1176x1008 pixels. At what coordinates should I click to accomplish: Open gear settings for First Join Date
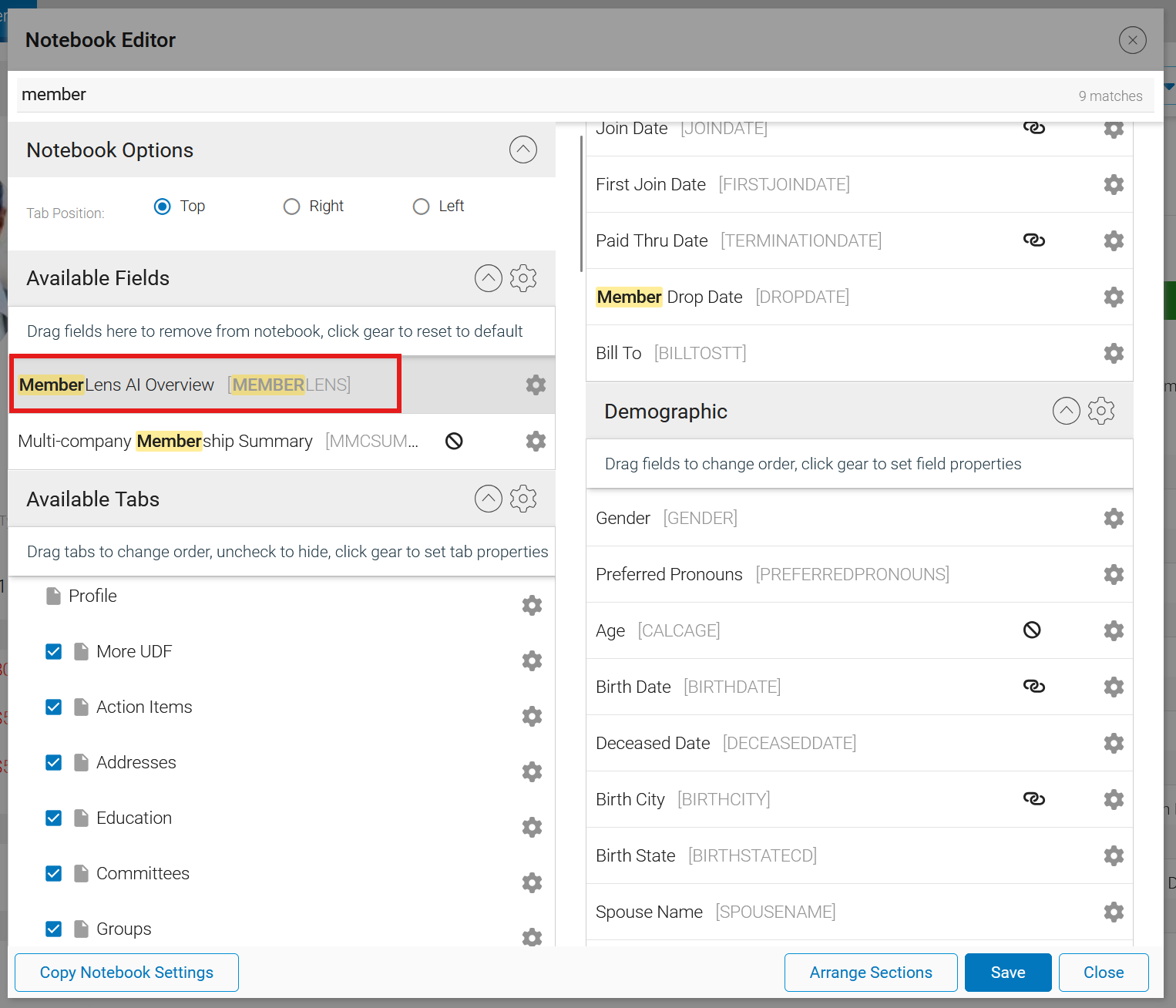point(1114,184)
